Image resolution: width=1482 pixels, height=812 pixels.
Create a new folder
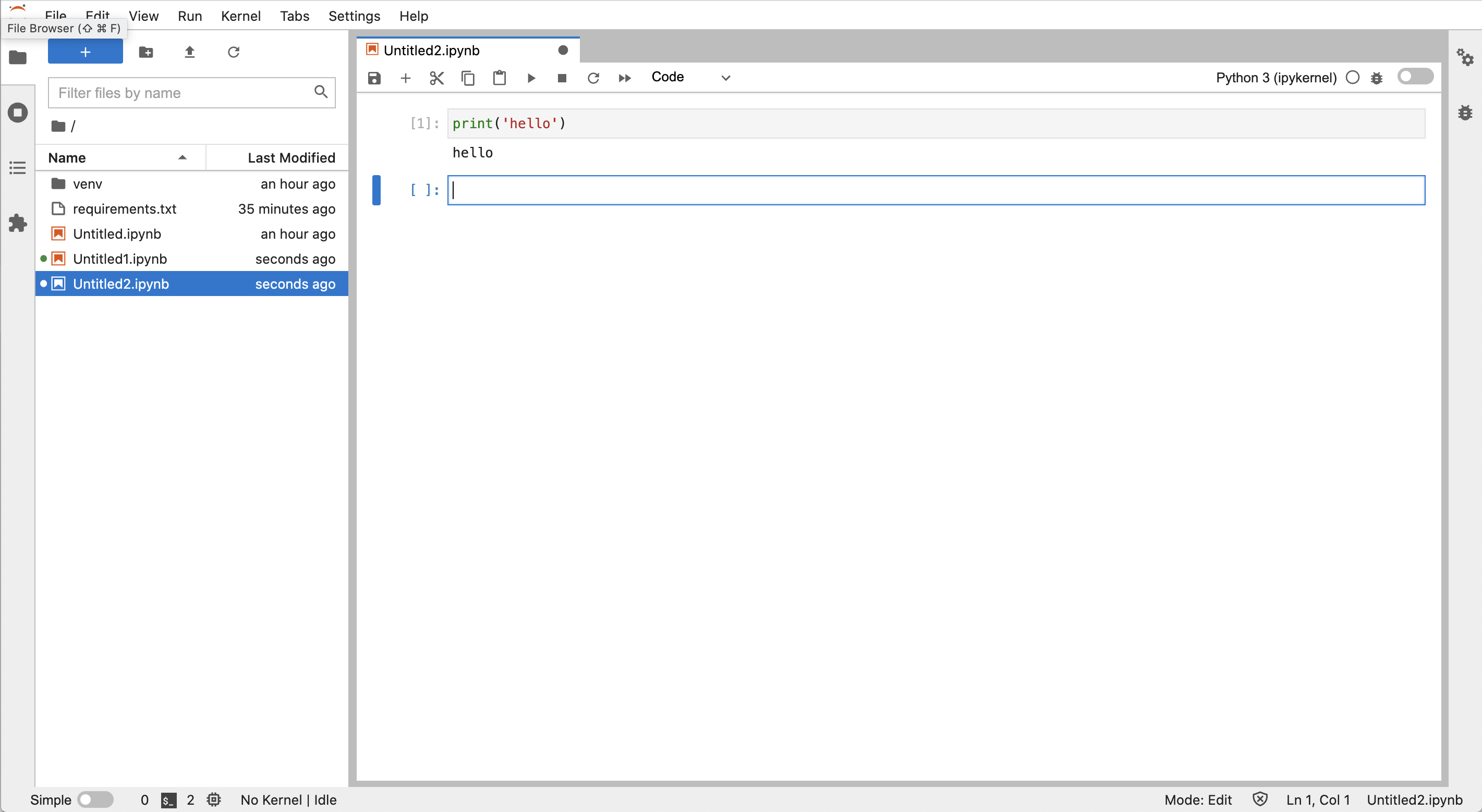146,52
